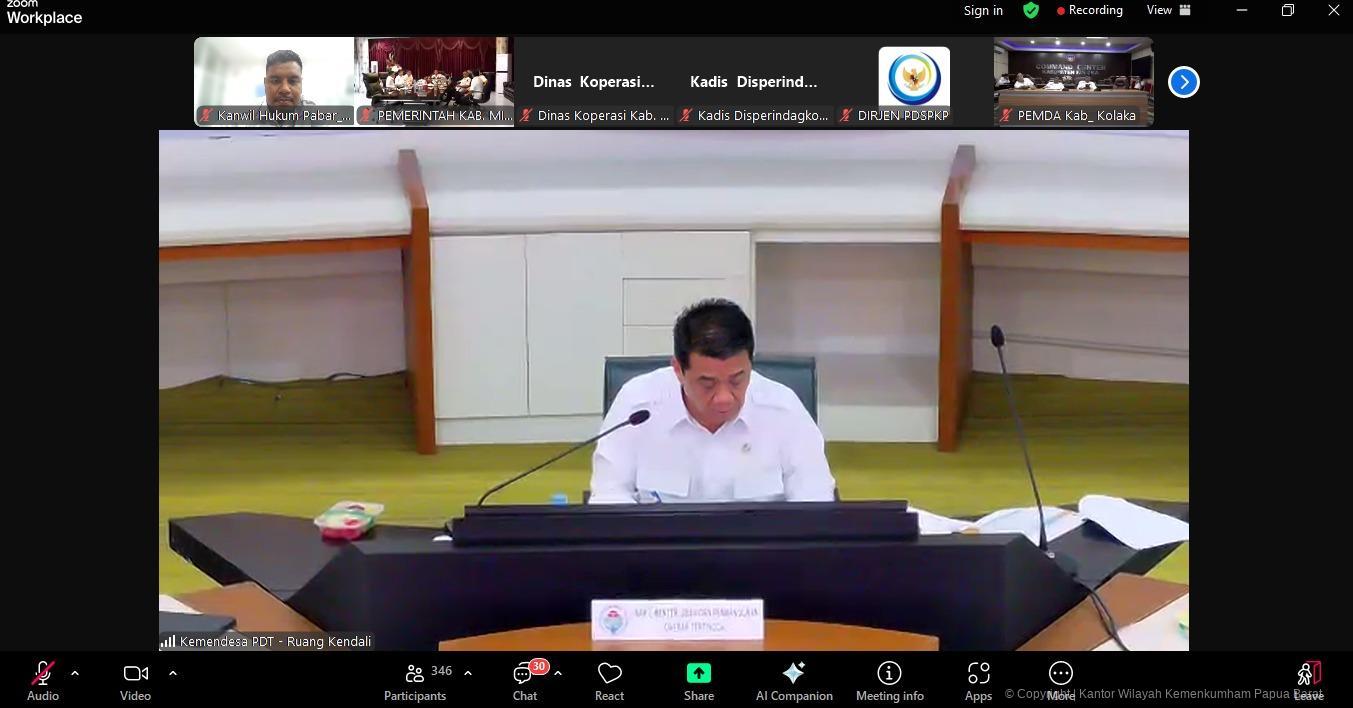Viewport: 1353px width, 708px height.
Task: Select the PEMDA Kab_ Kolaka video thumbnail
Action: click(x=1073, y=81)
